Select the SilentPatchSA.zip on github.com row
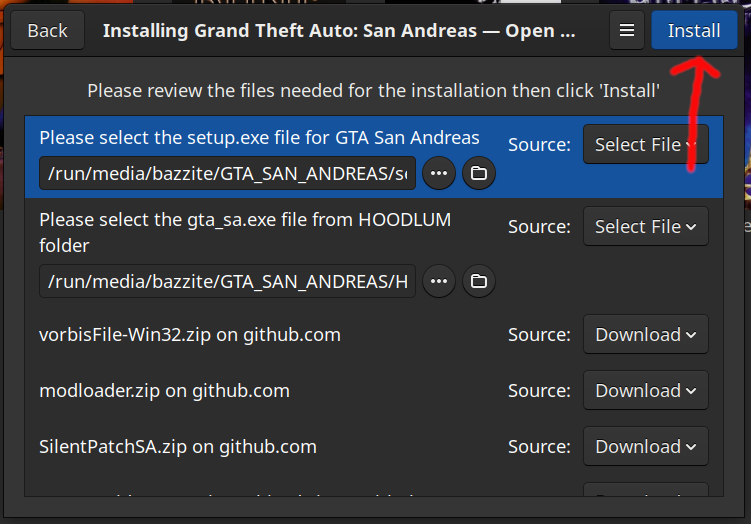Screen dimensions: 751x524 click(374, 446)
